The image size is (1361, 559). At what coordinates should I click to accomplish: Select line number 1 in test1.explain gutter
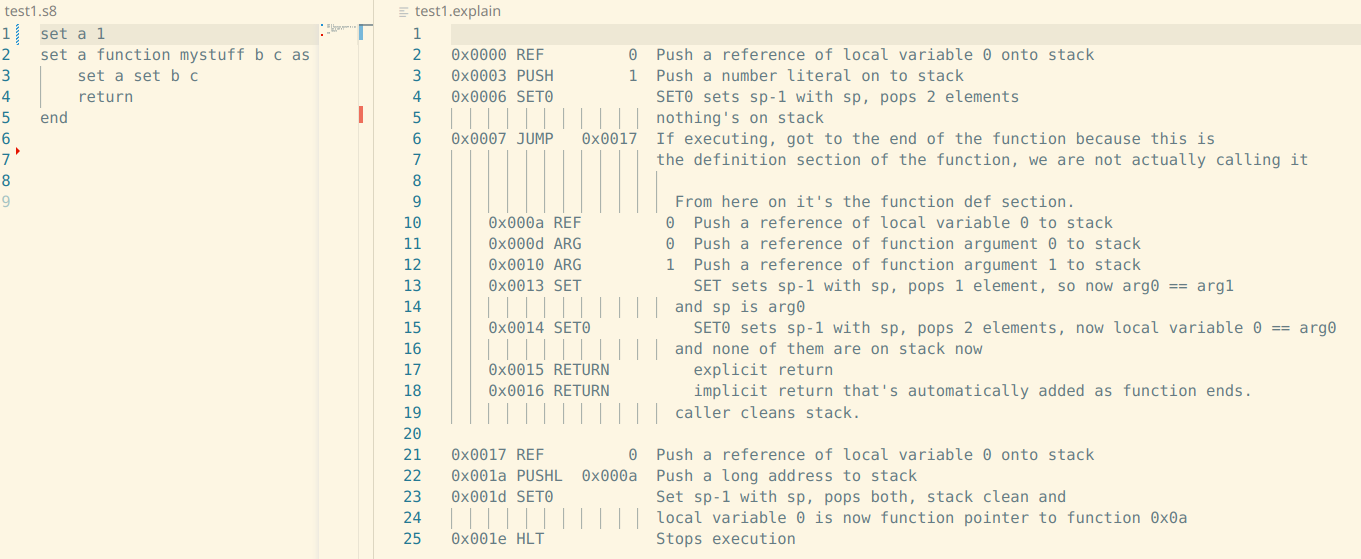pos(417,34)
